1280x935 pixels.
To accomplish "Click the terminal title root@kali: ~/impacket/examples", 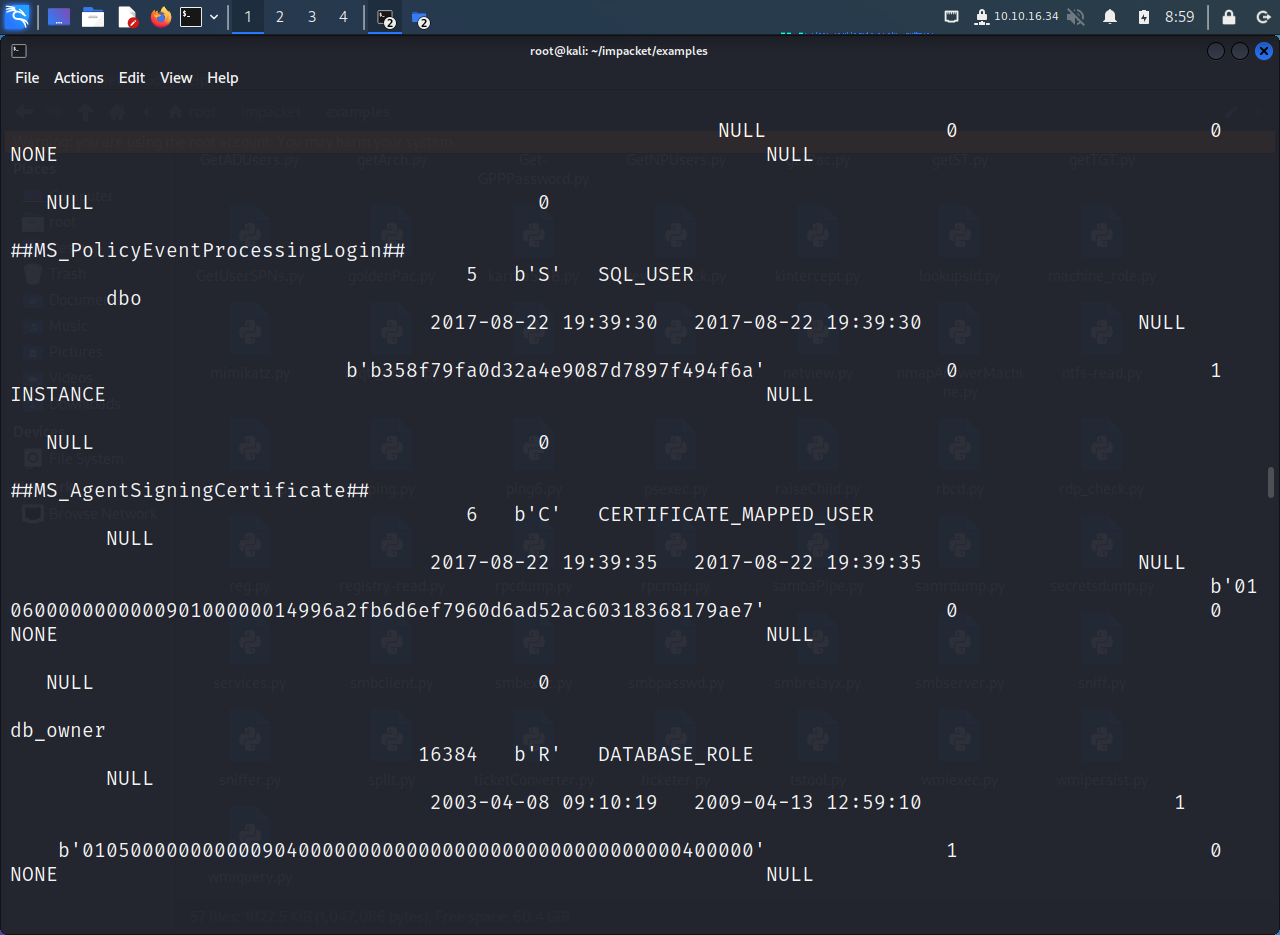I will [x=619, y=51].
